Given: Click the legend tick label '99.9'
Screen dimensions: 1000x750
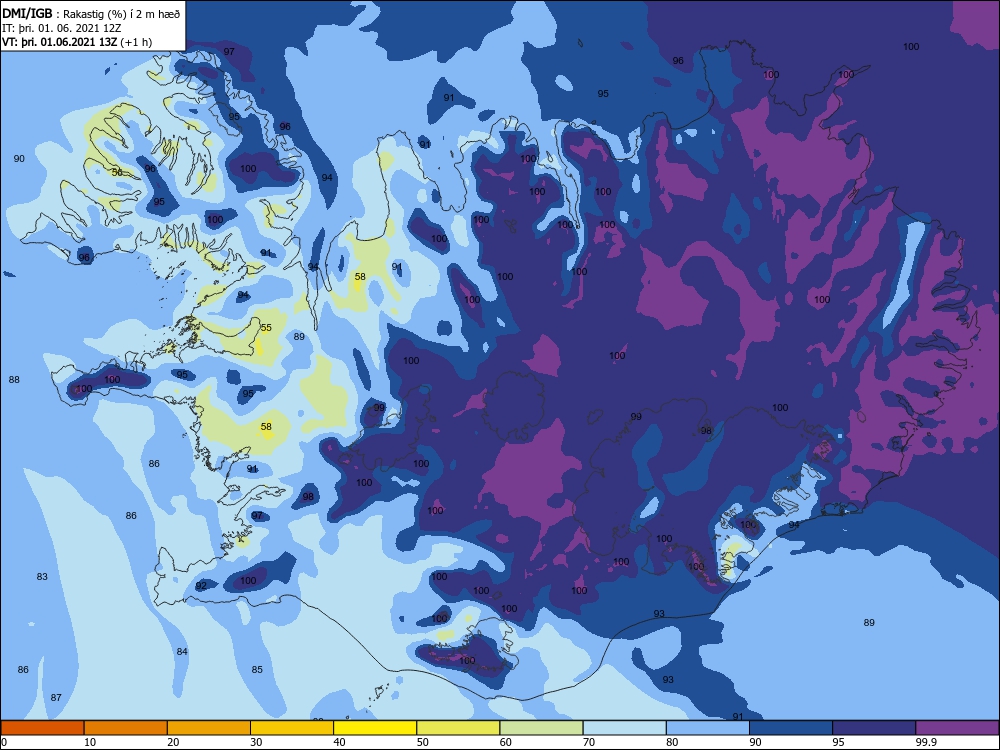Looking at the screenshot, I should tap(926, 742).
